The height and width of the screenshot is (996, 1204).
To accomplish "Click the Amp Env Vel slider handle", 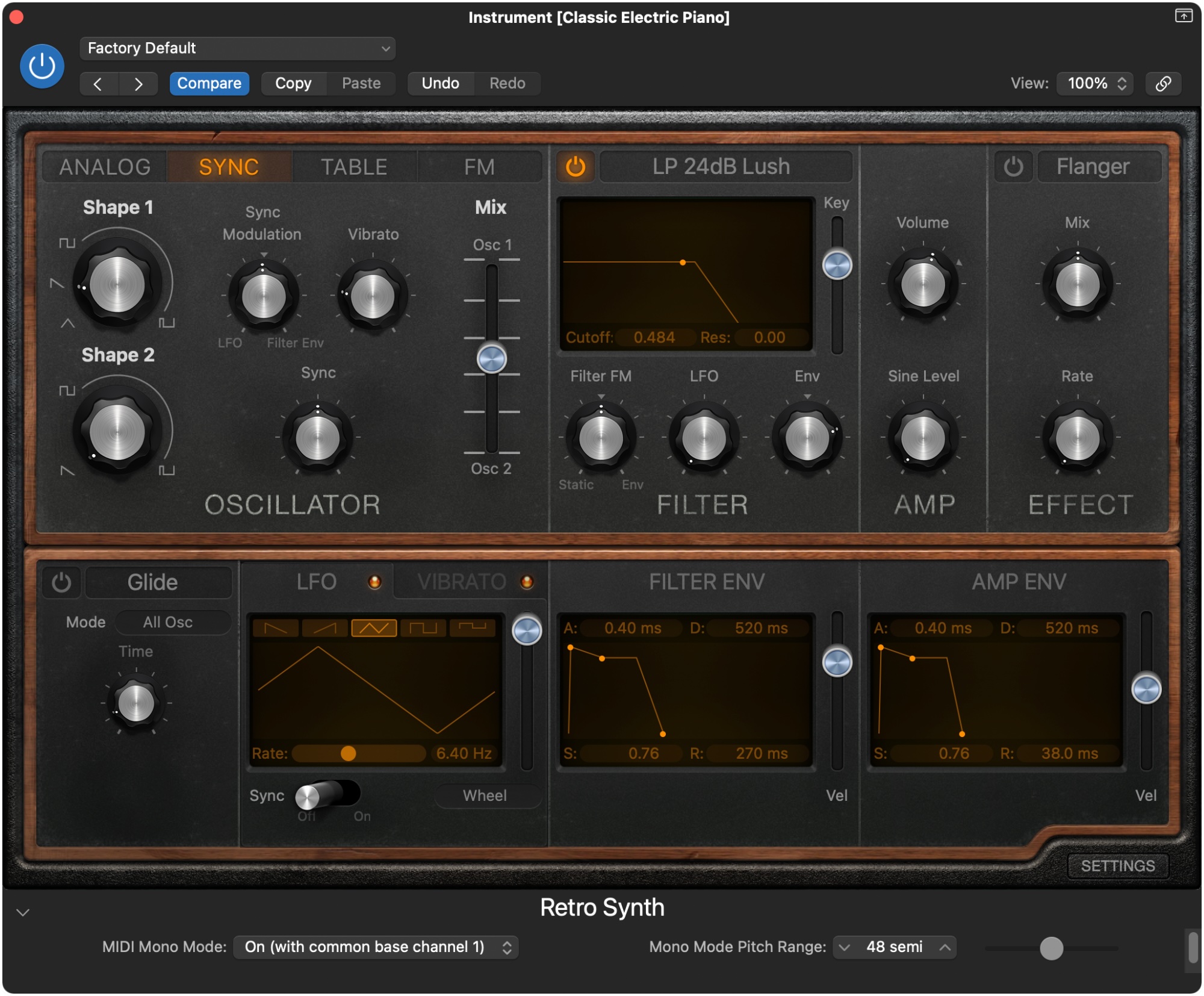I will point(1146,689).
